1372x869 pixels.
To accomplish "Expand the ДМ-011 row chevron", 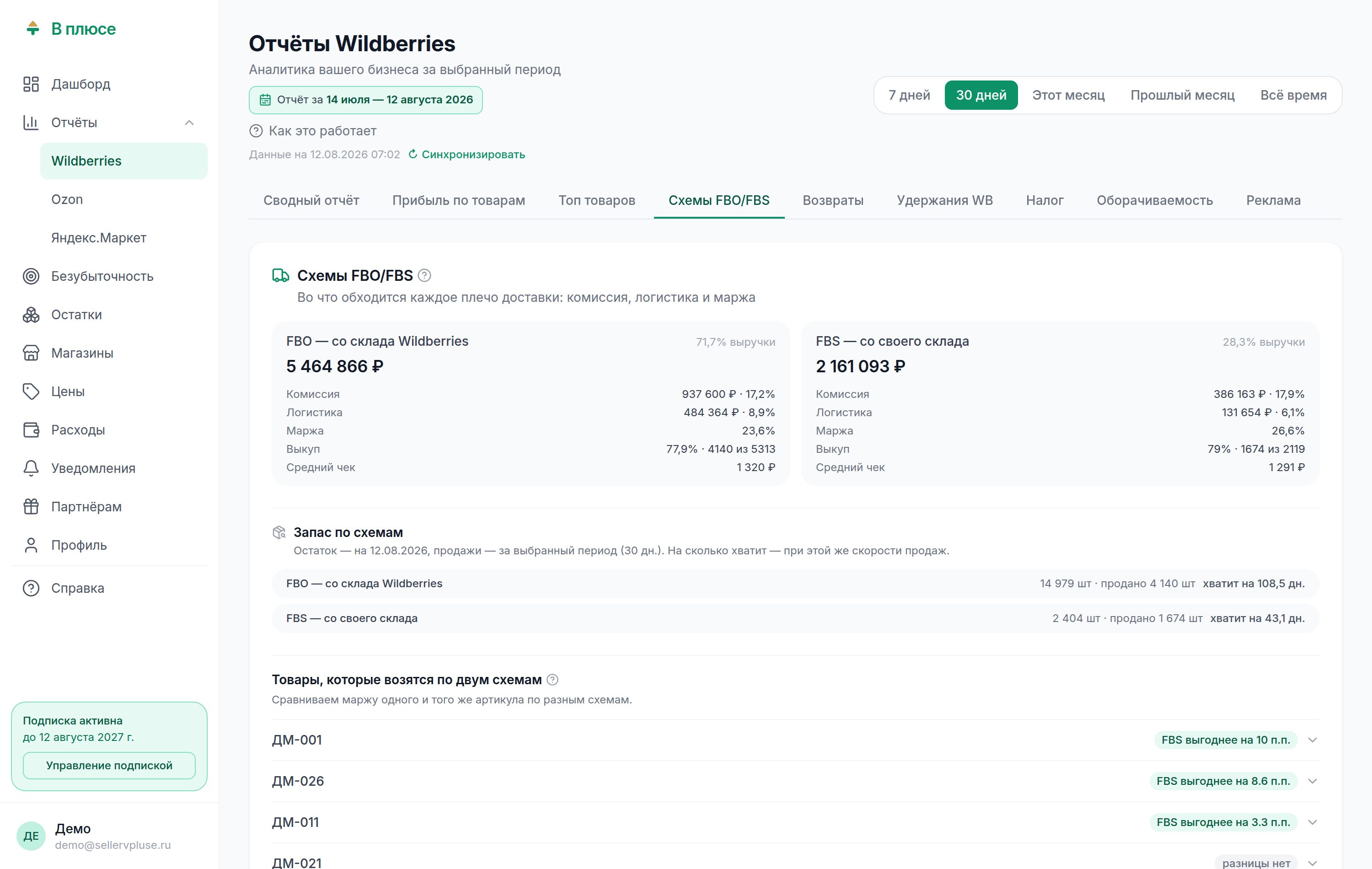I will [x=1312, y=822].
